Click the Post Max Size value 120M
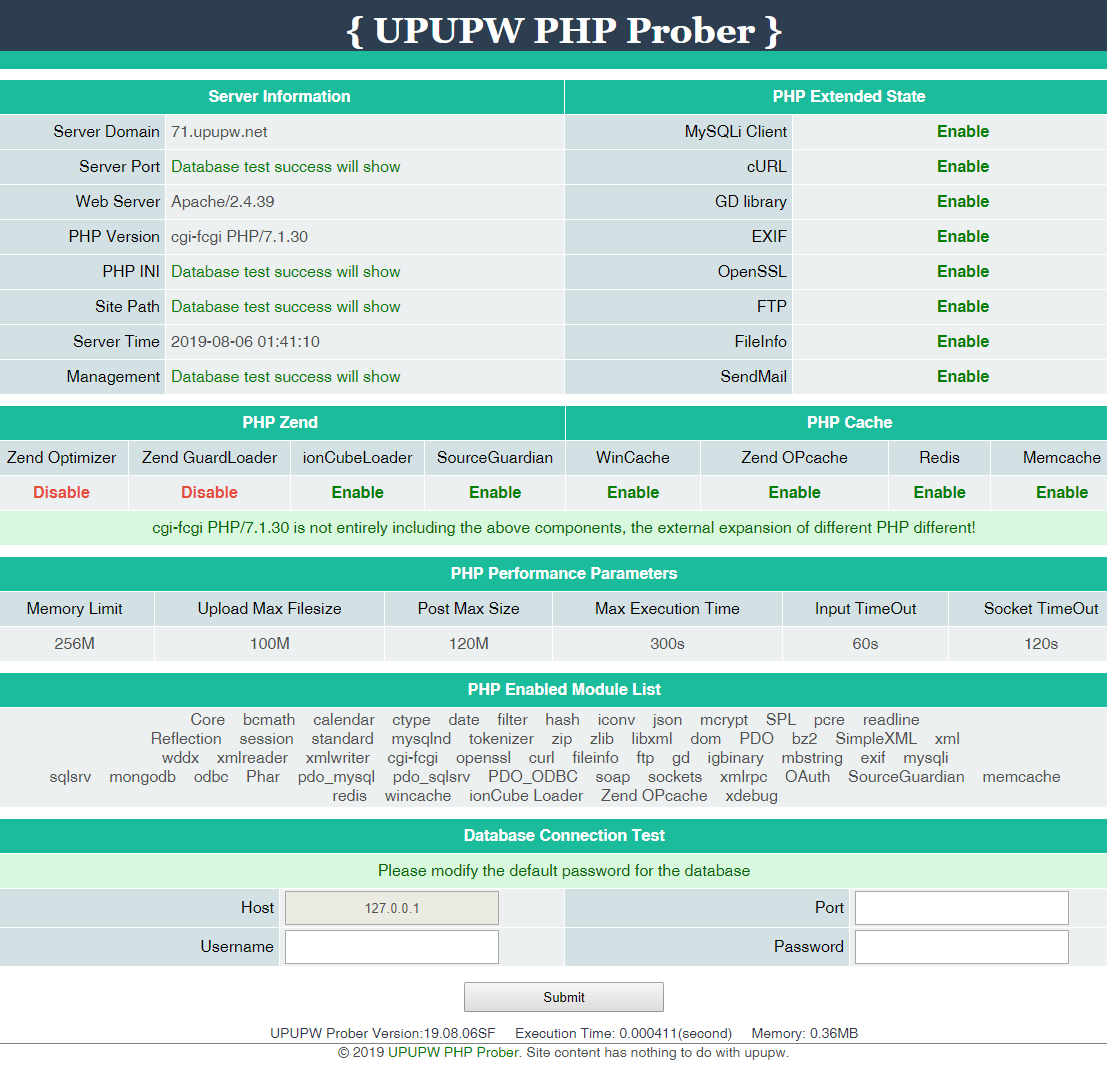This screenshot has height=1070, width=1107. [469, 644]
